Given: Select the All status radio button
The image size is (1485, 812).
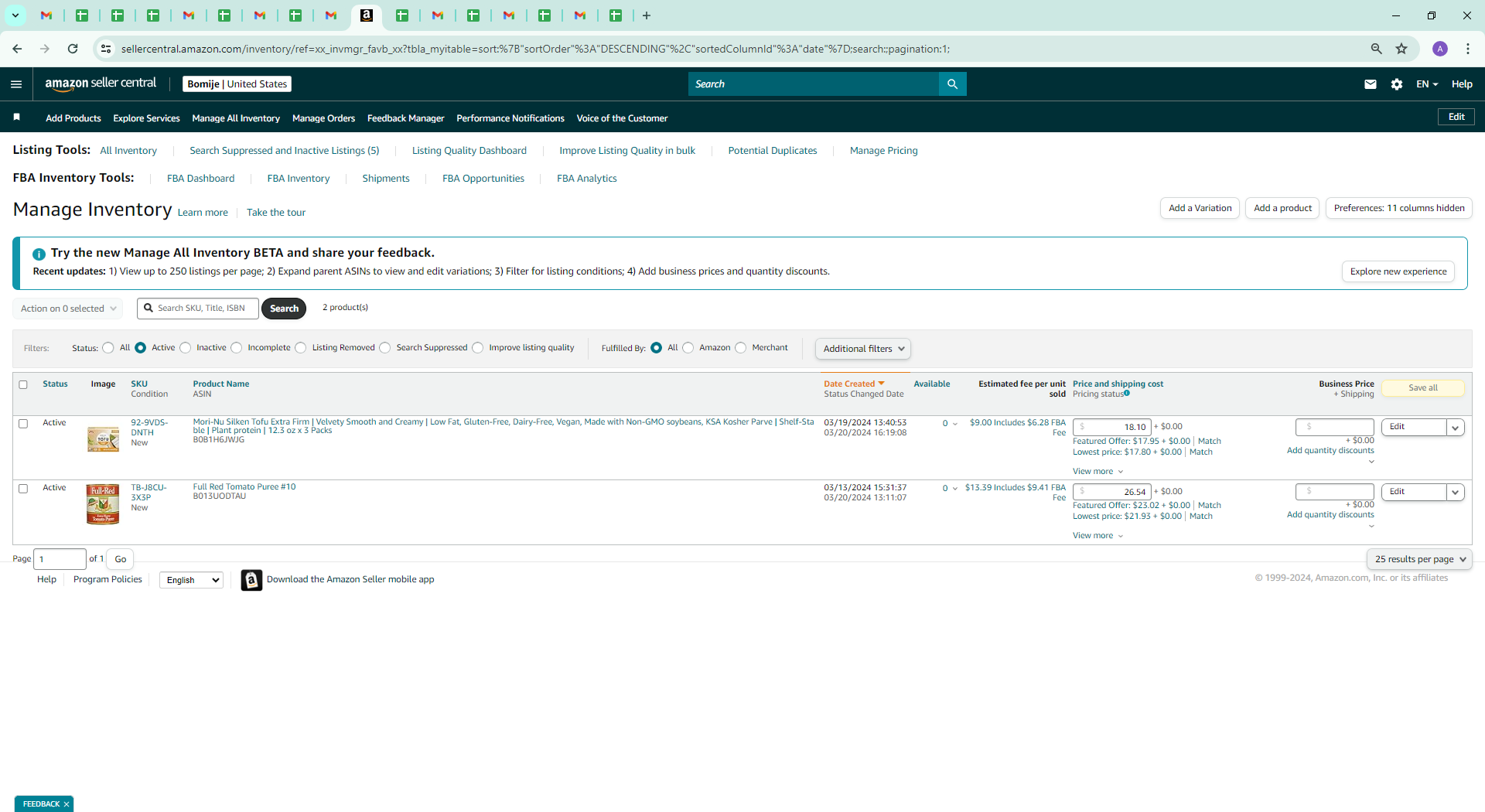Looking at the screenshot, I should (x=108, y=348).
